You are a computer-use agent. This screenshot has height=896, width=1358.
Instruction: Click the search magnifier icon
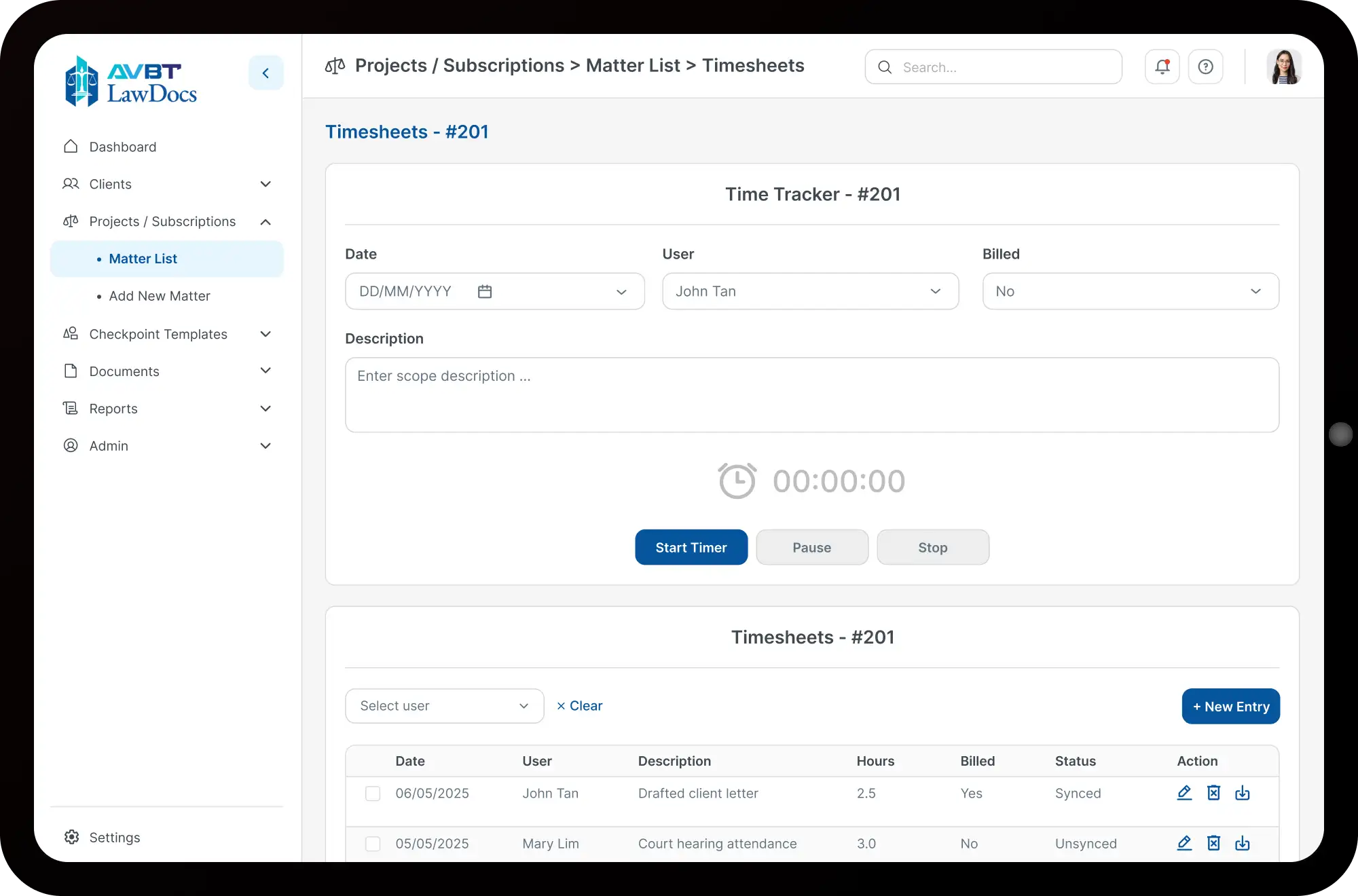tap(885, 67)
